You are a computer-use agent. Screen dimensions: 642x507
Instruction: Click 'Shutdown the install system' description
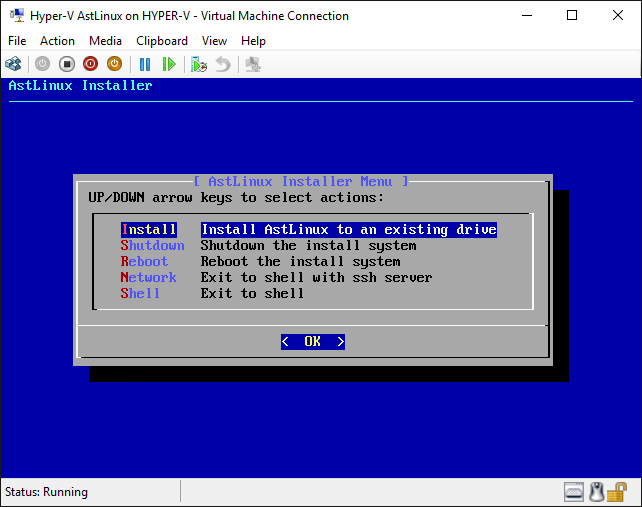tap(308, 246)
